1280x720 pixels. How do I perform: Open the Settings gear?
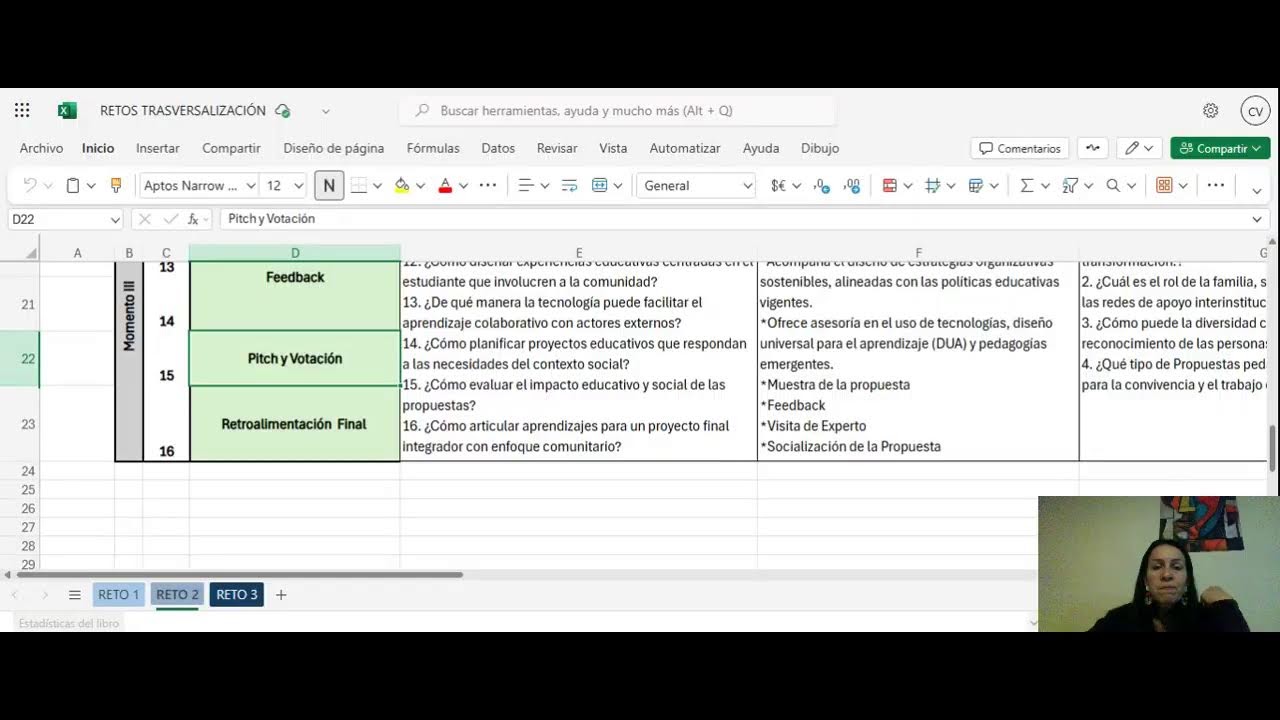1211,111
